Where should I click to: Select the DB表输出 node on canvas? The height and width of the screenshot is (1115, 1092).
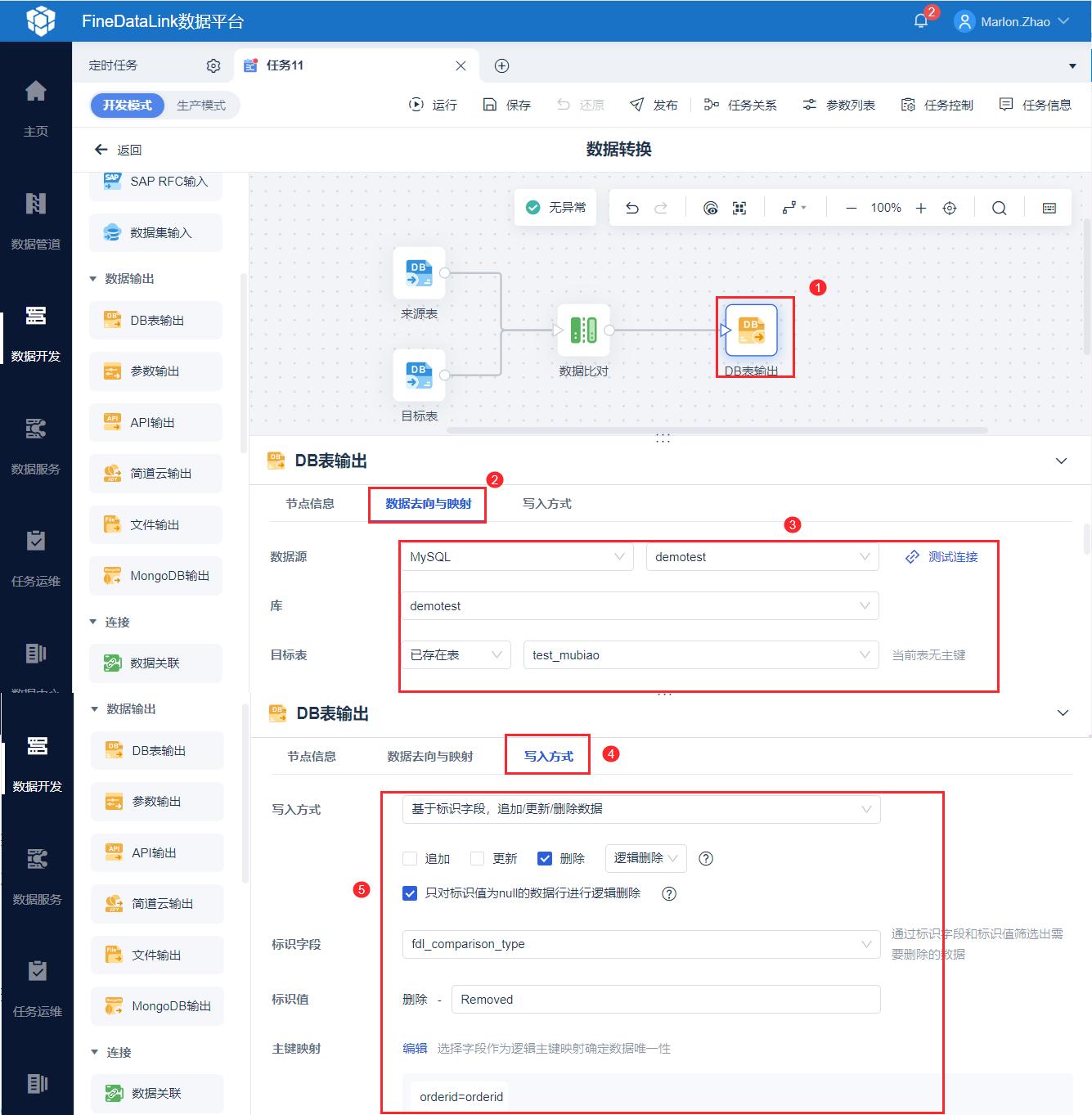point(751,330)
